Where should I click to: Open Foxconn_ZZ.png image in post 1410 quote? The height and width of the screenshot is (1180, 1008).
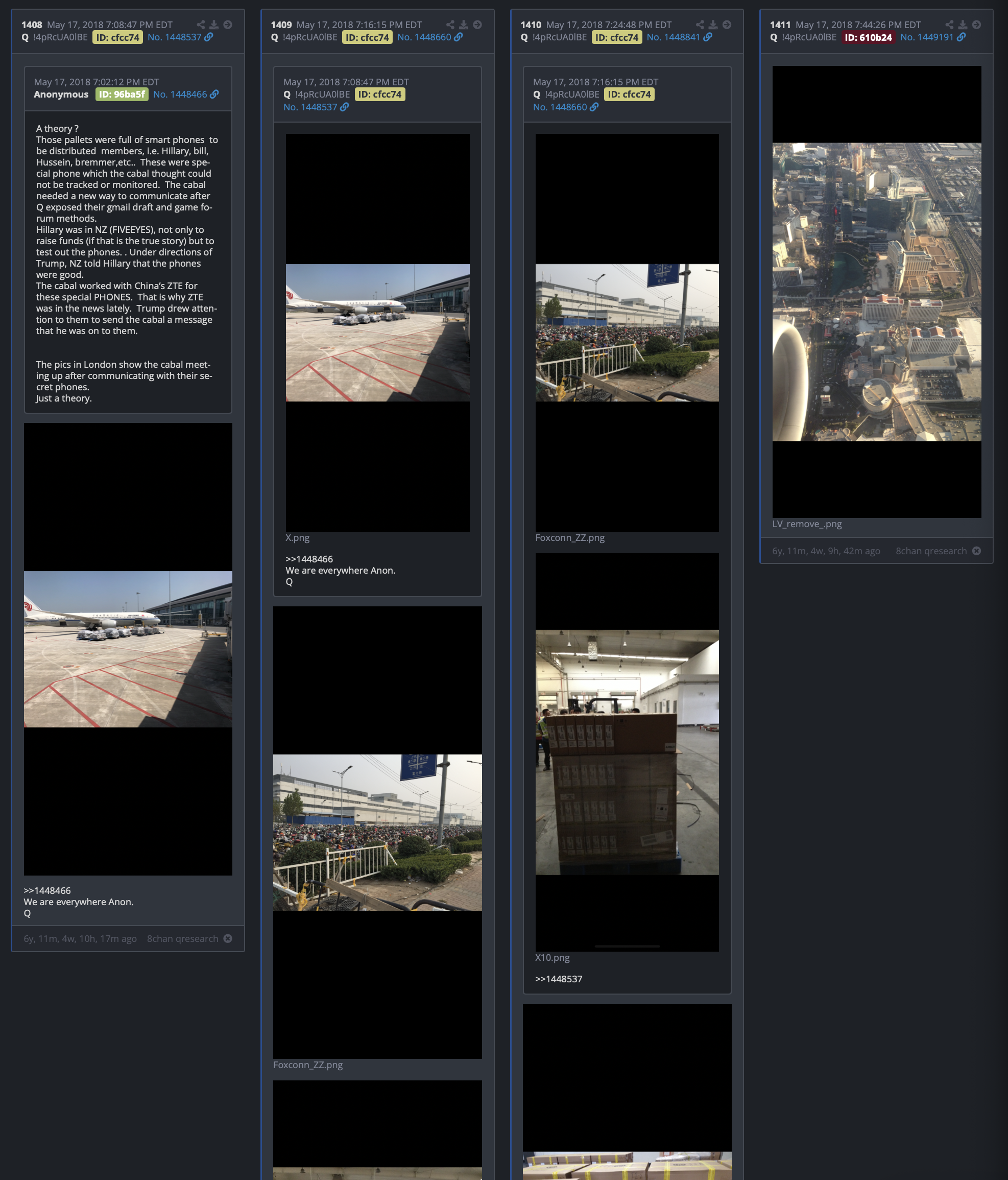pos(627,333)
